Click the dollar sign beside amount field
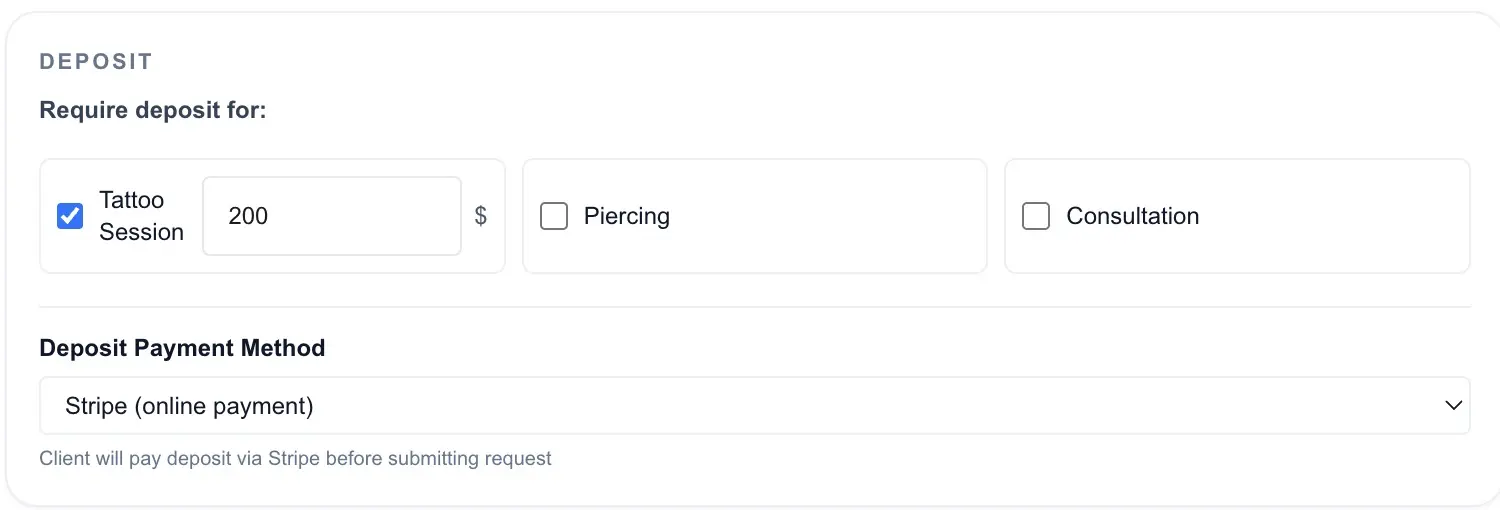Screen dimensions: 1500x510 tap(481, 216)
